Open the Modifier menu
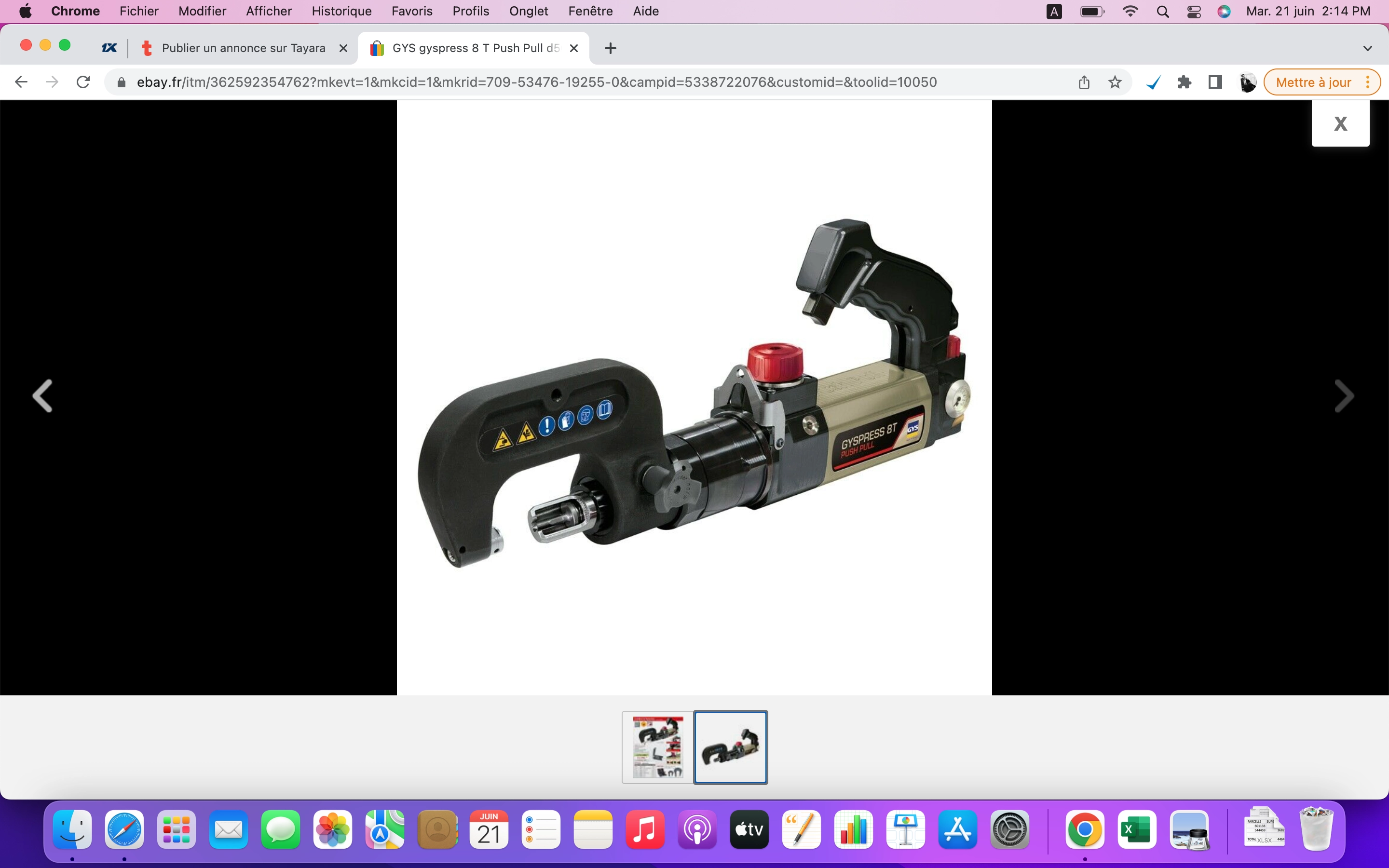The width and height of the screenshot is (1389, 868). (x=202, y=11)
